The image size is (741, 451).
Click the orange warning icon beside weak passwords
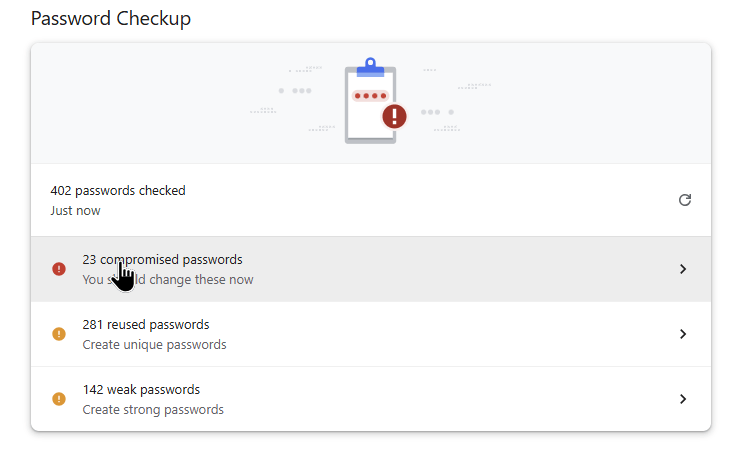click(59, 399)
